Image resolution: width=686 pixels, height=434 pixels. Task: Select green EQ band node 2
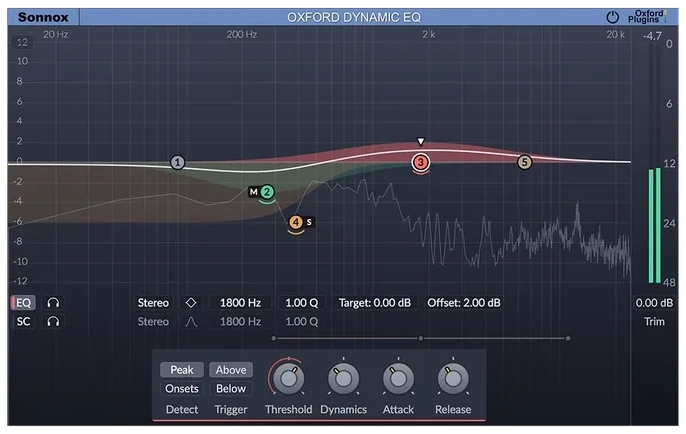coord(267,192)
